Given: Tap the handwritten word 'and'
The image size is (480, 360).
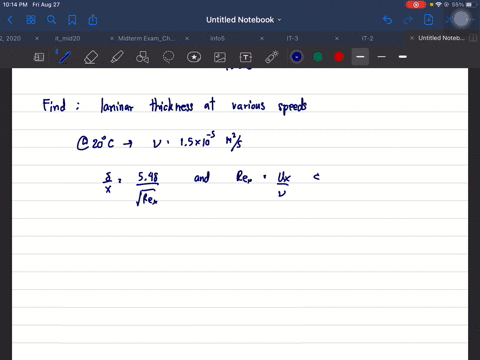Looking at the screenshot, I should coord(202,177).
